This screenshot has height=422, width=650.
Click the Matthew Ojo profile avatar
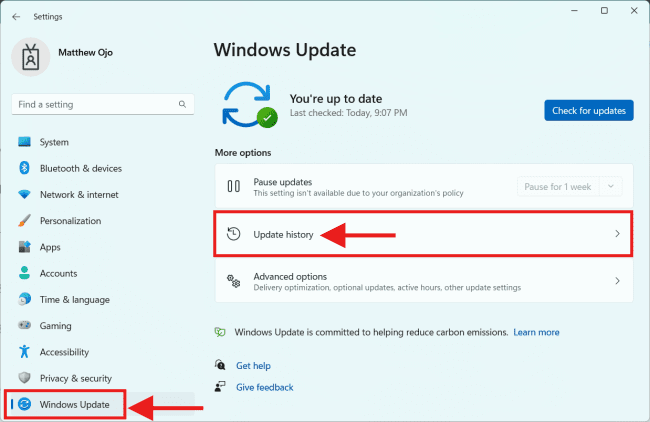30,57
